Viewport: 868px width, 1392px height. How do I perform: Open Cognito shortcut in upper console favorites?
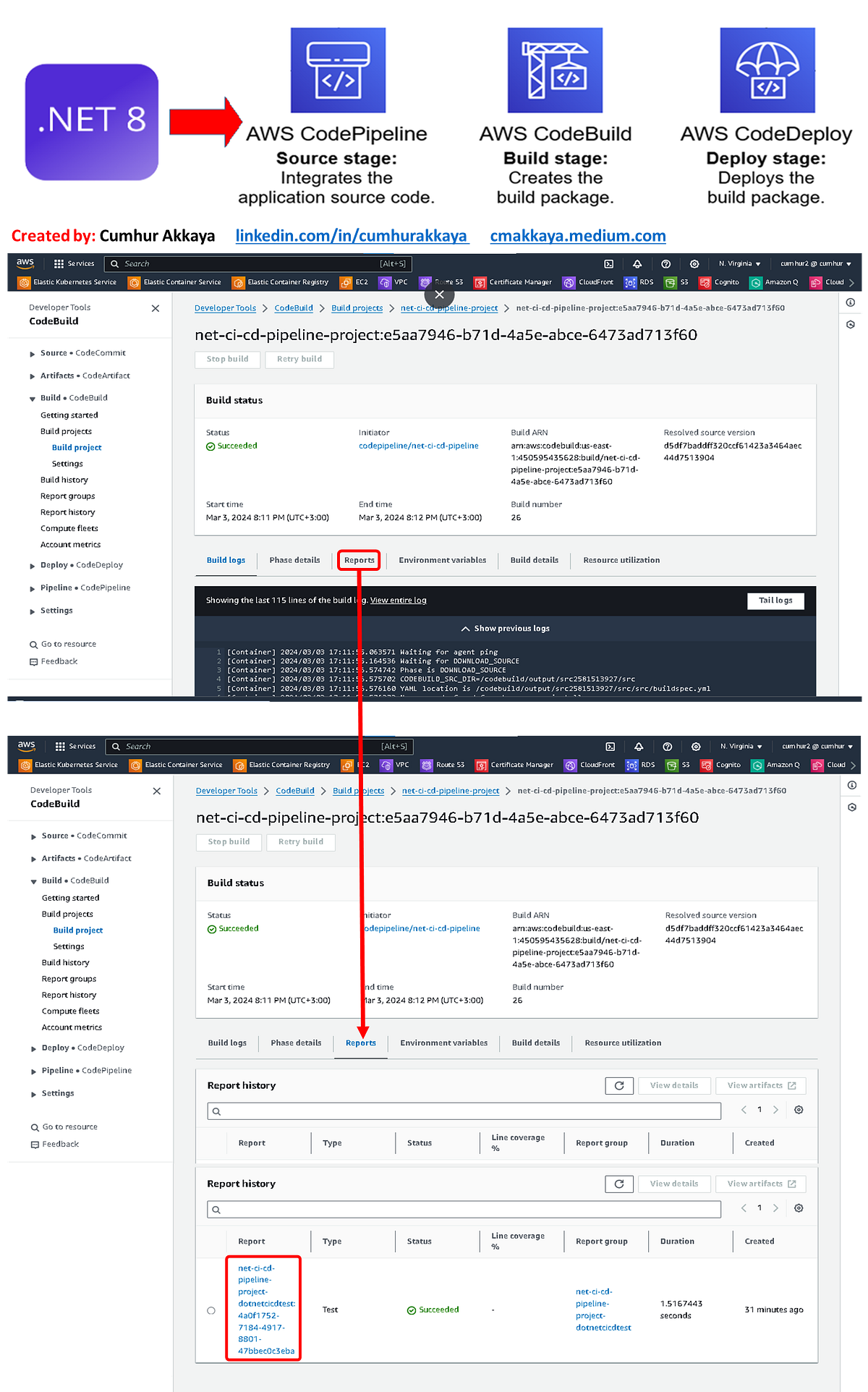coord(720,282)
